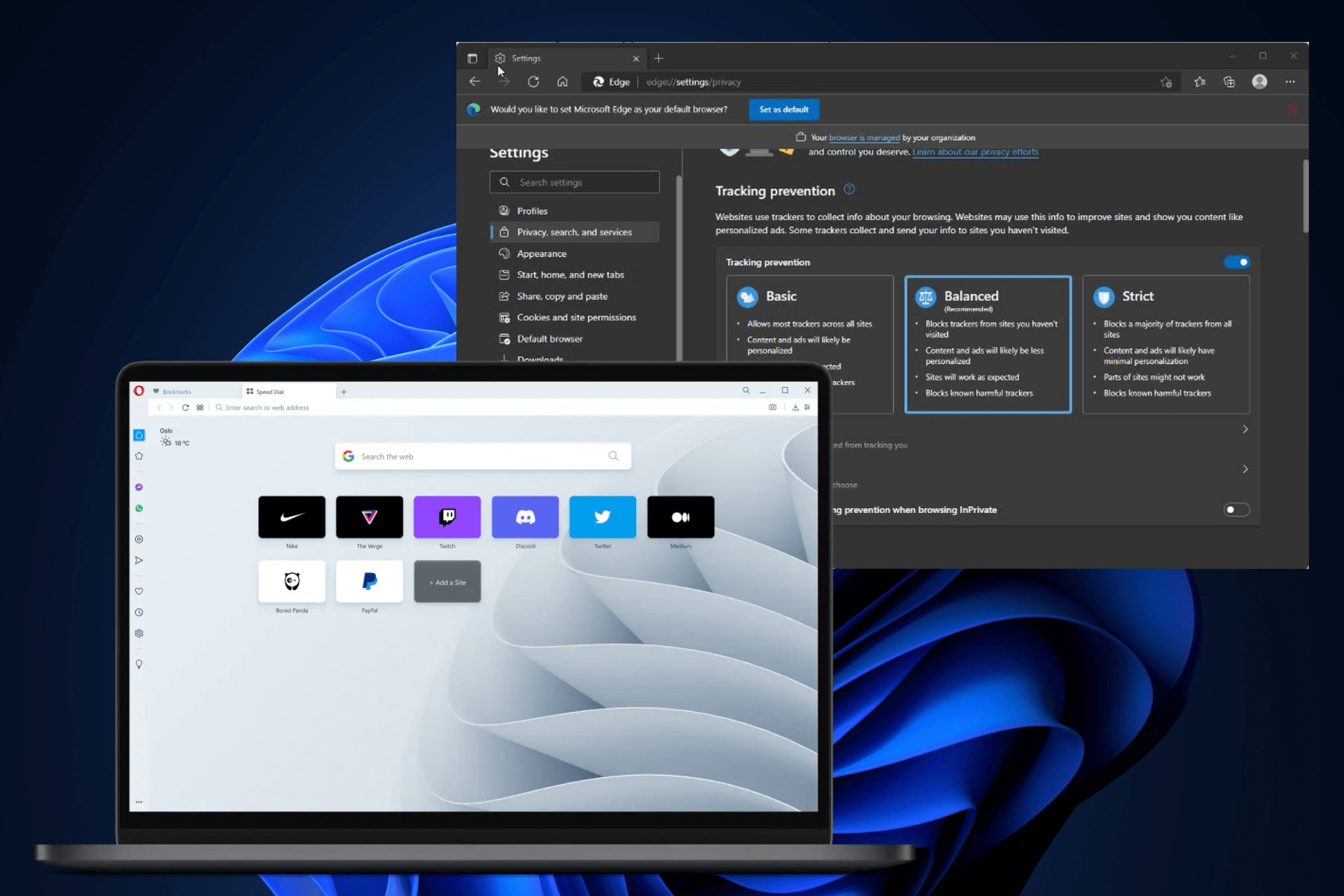Viewport: 1344px width, 896px height.
Task: Open the Discord speed dial tile
Action: point(525,517)
